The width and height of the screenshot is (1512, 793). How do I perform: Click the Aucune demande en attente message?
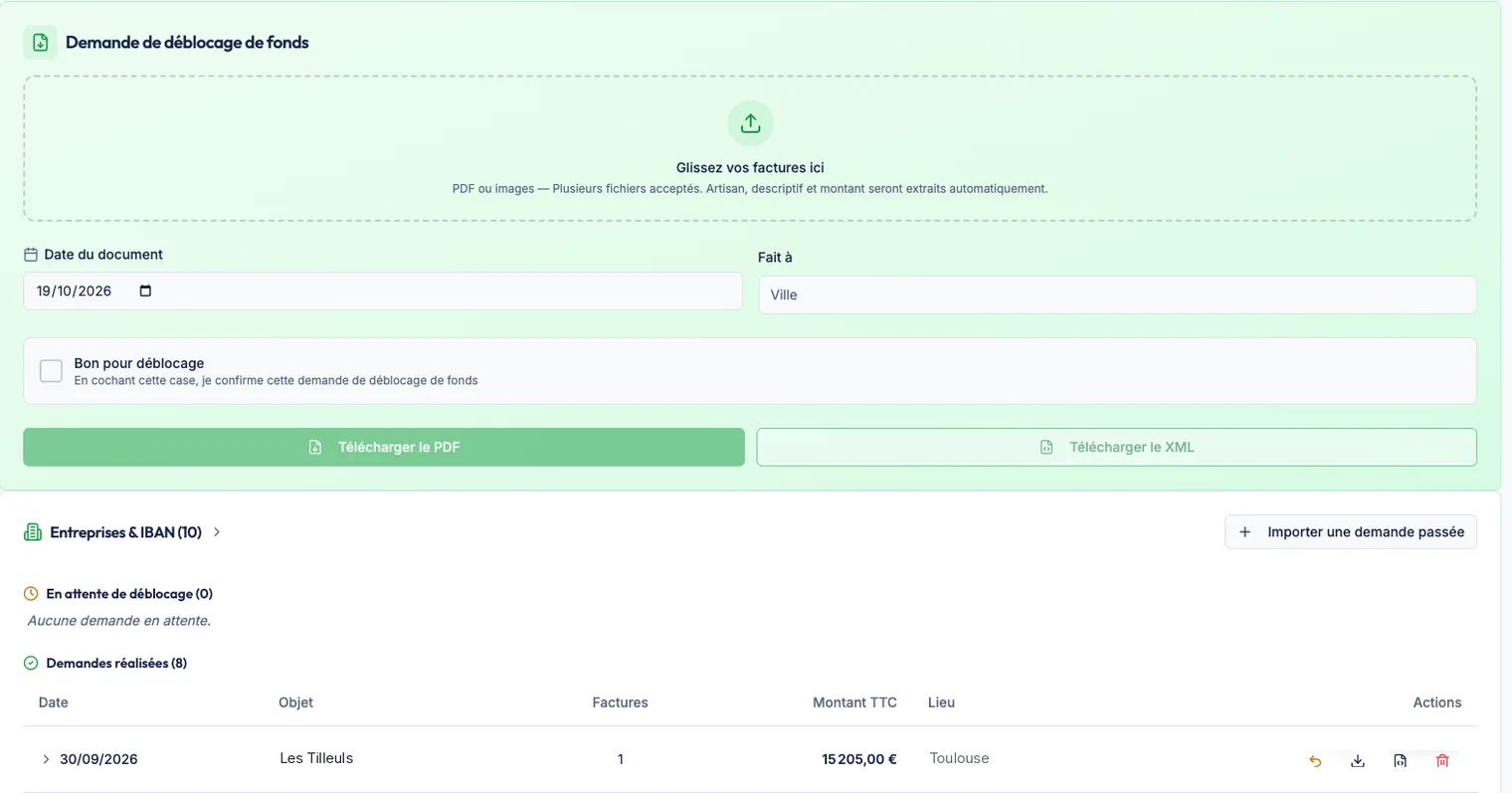pos(119,621)
